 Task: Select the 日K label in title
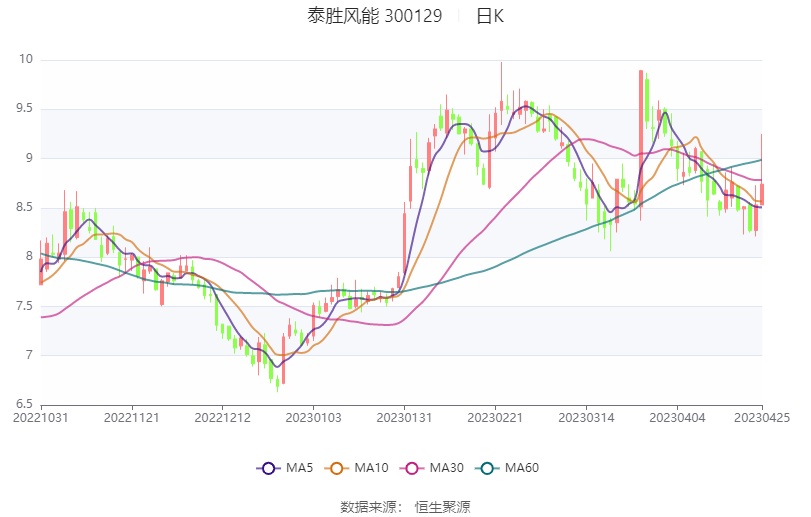click(489, 17)
